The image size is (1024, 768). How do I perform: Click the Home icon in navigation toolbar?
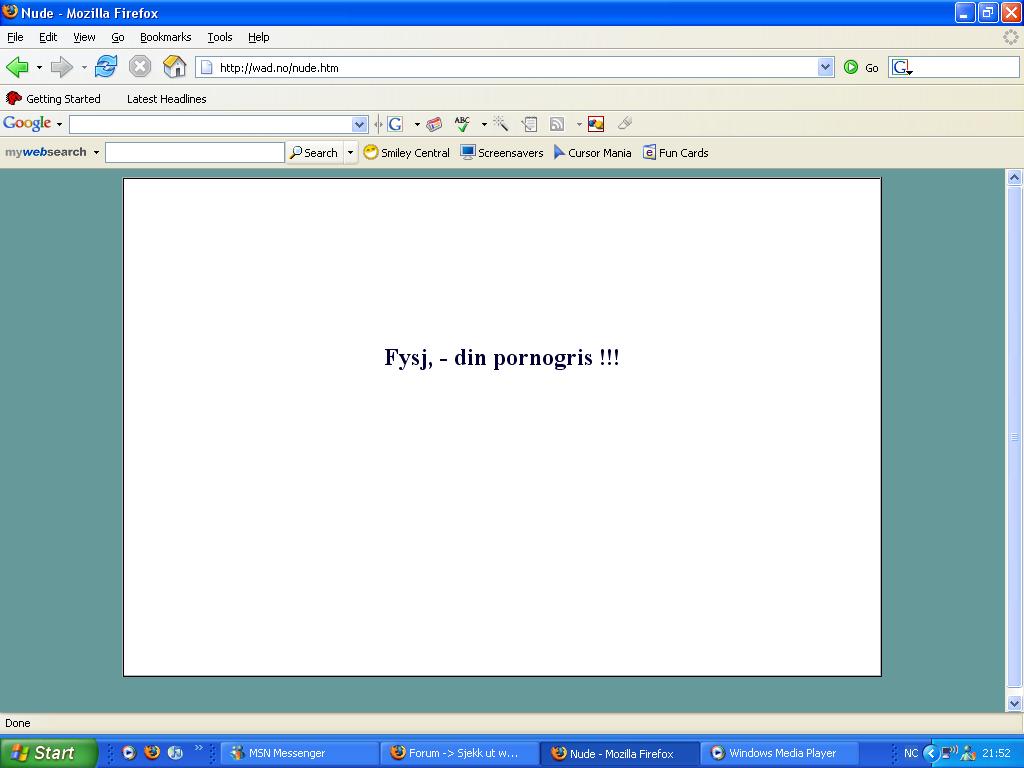[x=175, y=67]
